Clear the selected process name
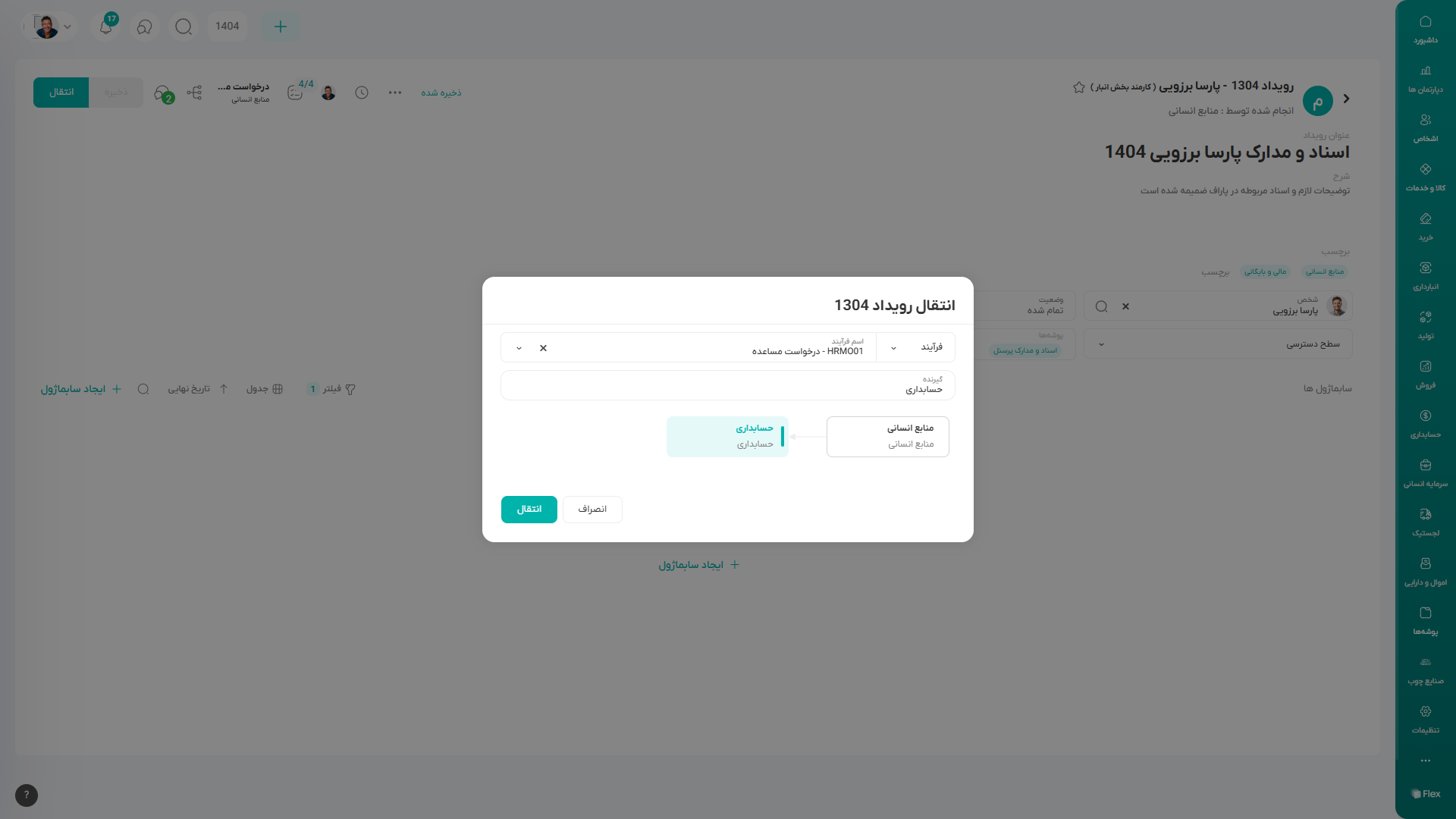This screenshot has width=1456, height=819. (543, 348)
